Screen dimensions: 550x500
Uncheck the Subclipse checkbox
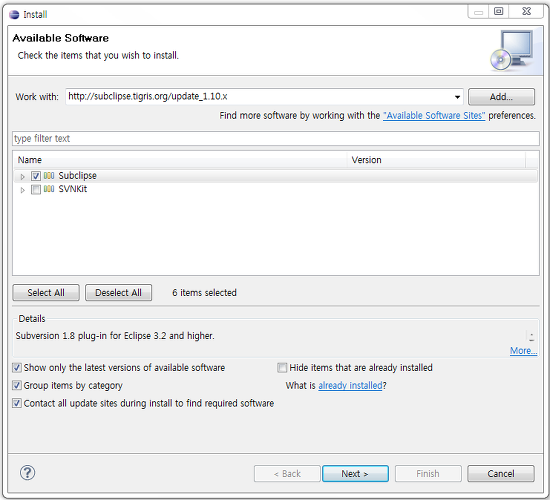(x=36, y=176)
